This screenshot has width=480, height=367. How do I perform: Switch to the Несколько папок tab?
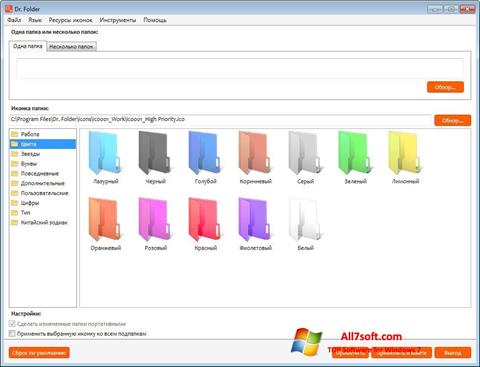point(71,47)
